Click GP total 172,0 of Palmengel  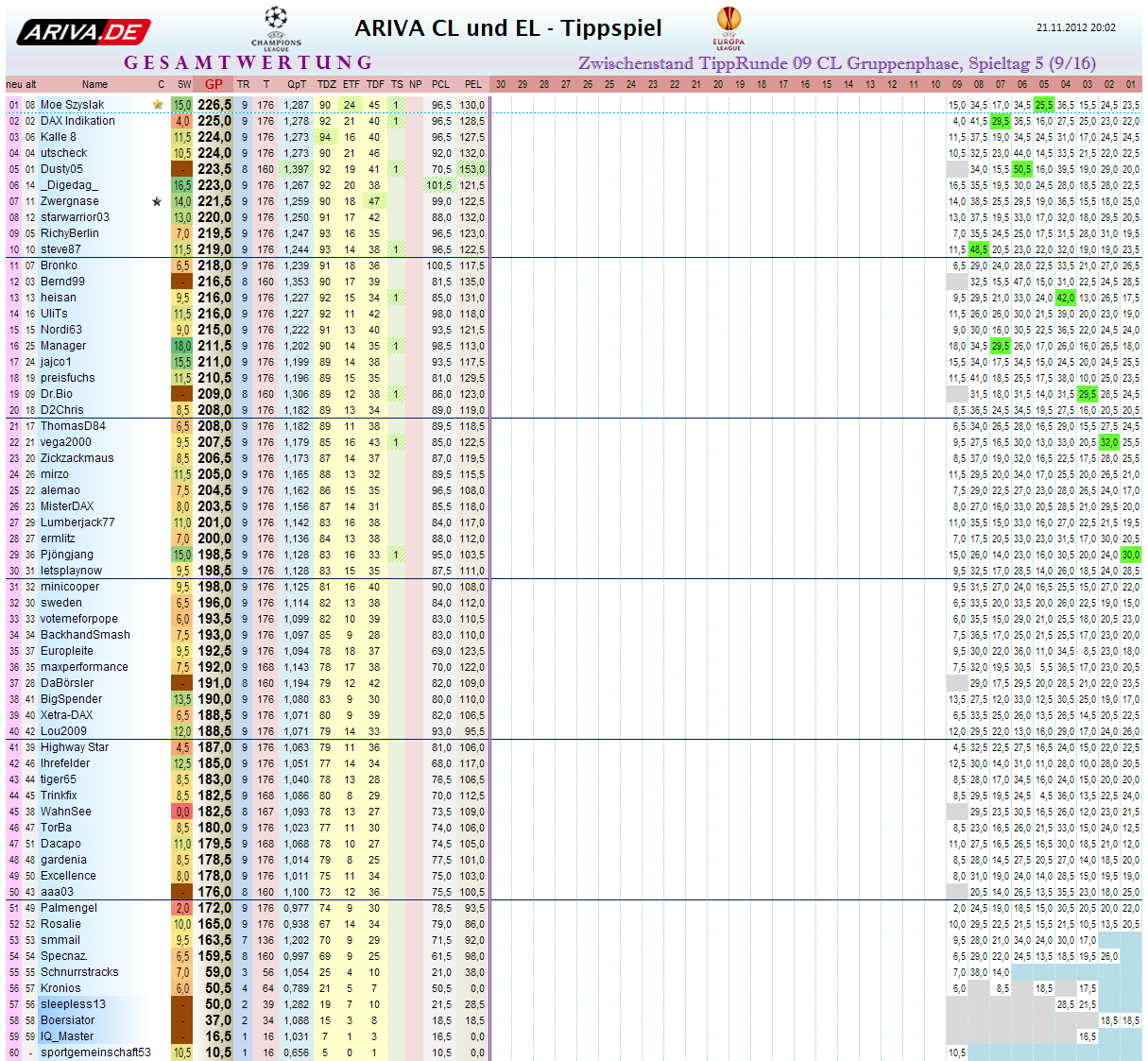[214, 908]
